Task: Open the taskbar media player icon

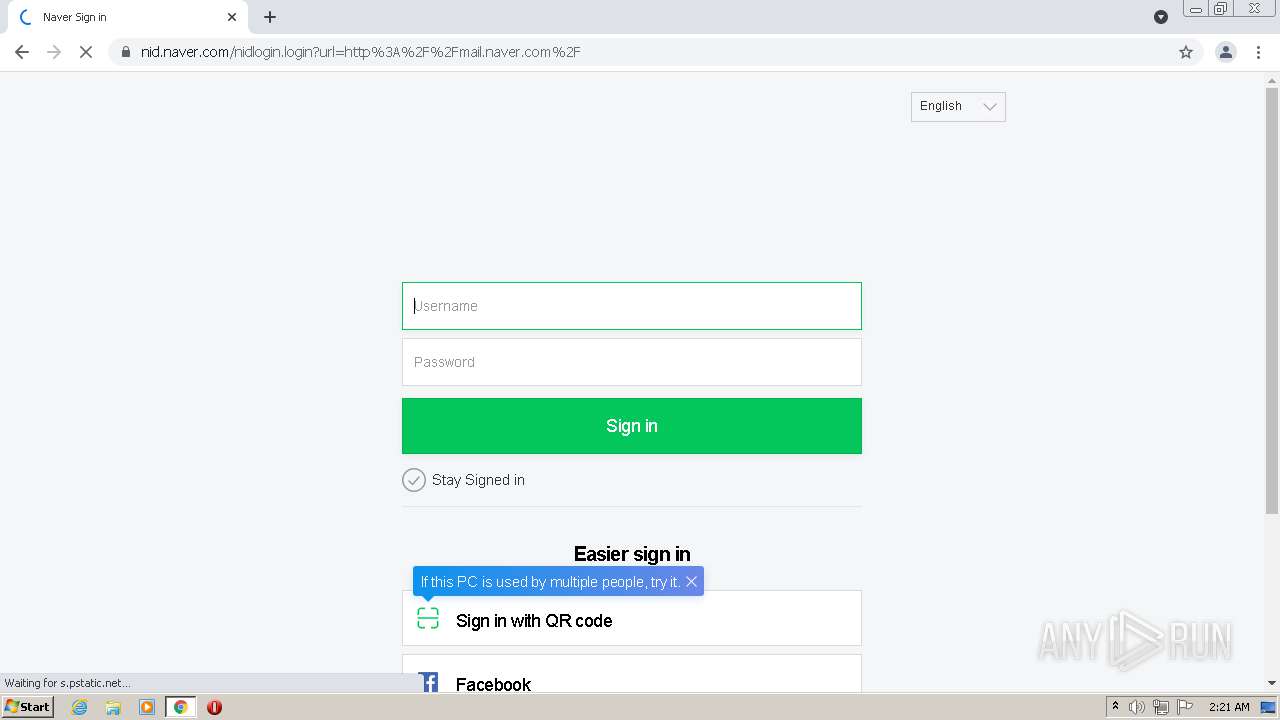Action: pyautogui.click(x=147, y=707)
